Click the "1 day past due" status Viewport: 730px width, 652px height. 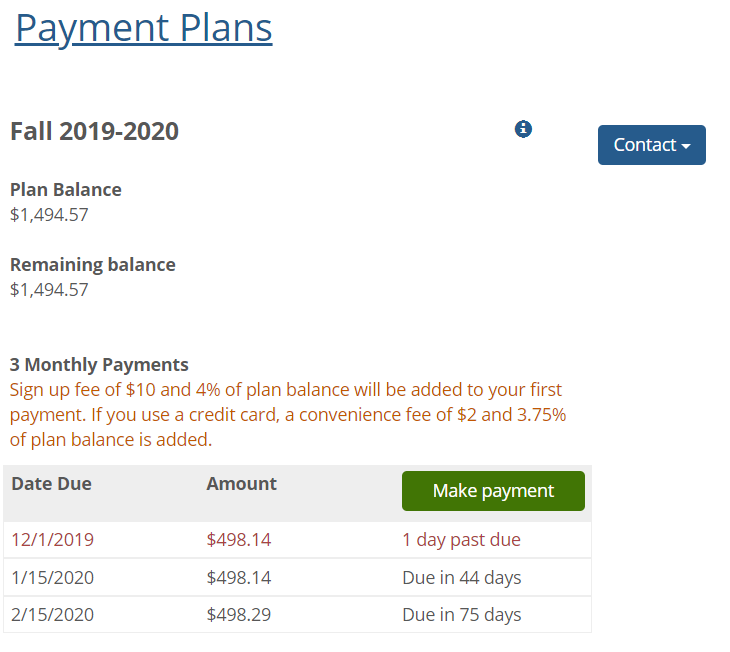pyautogui.click(x=461, y=540)
